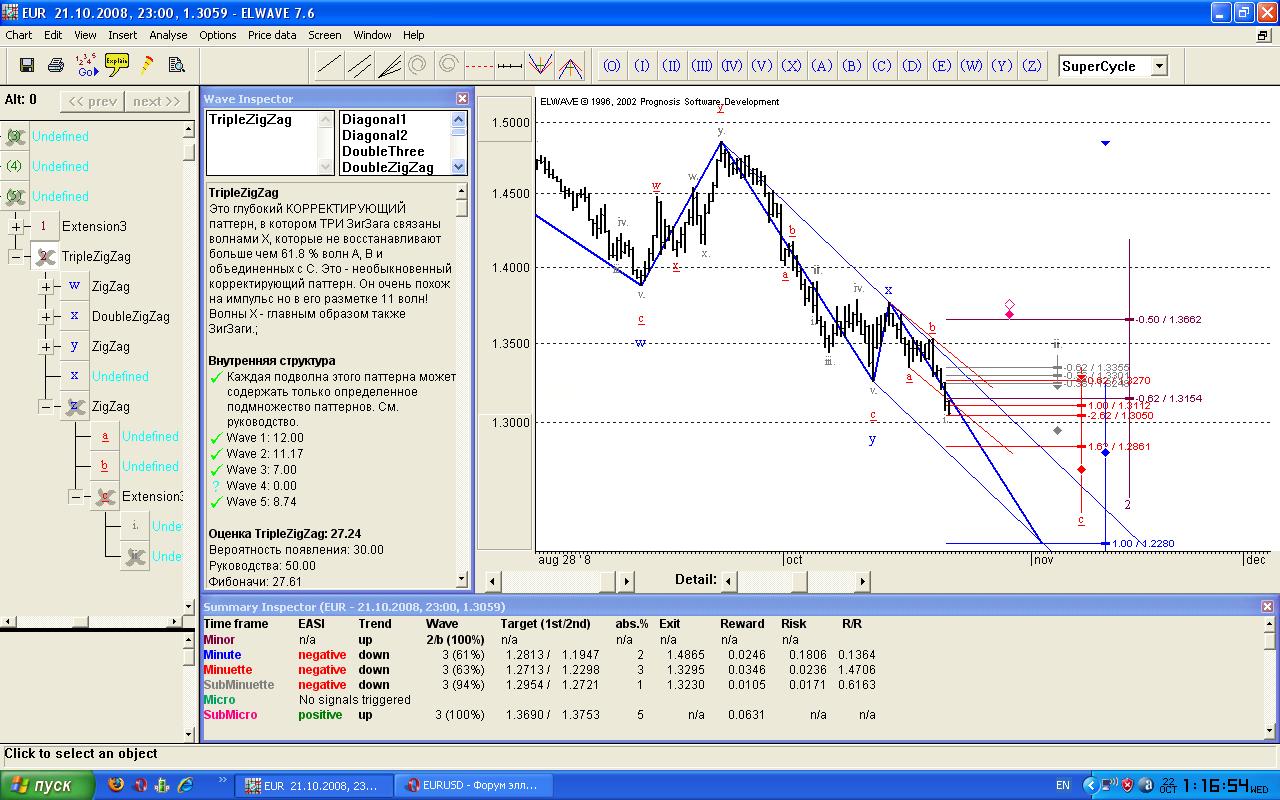Open the Chart menu

pos(19,35)
